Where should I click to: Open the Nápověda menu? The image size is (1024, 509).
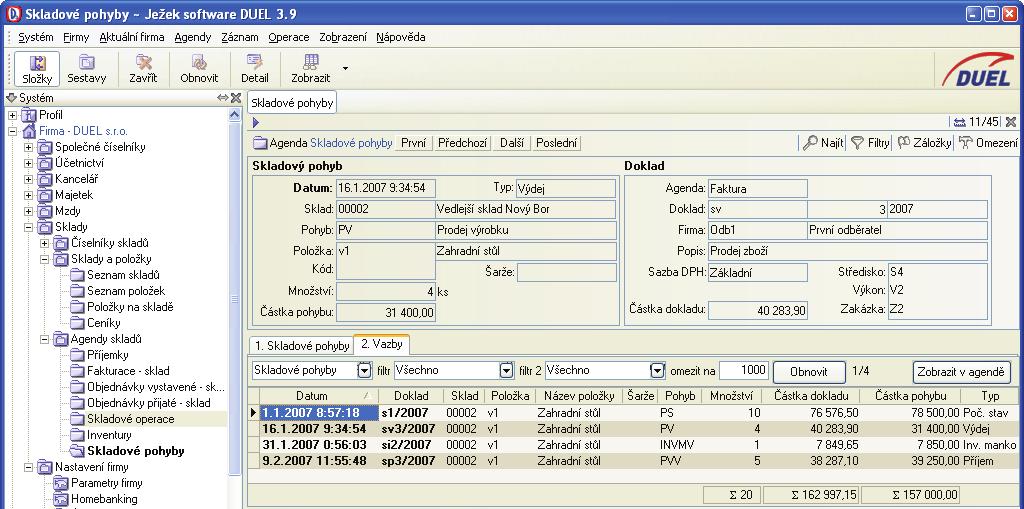point(400,37)
